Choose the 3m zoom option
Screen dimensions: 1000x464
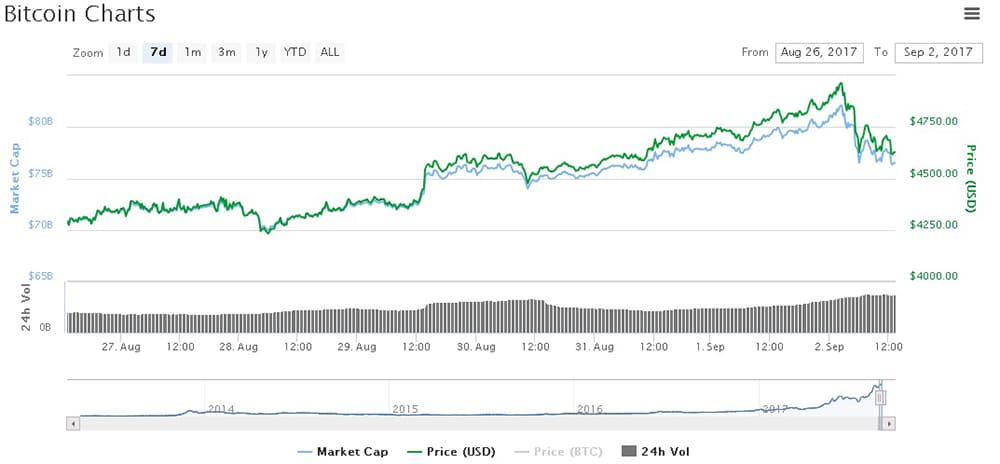pyautogui.click(x=226, y=52)
